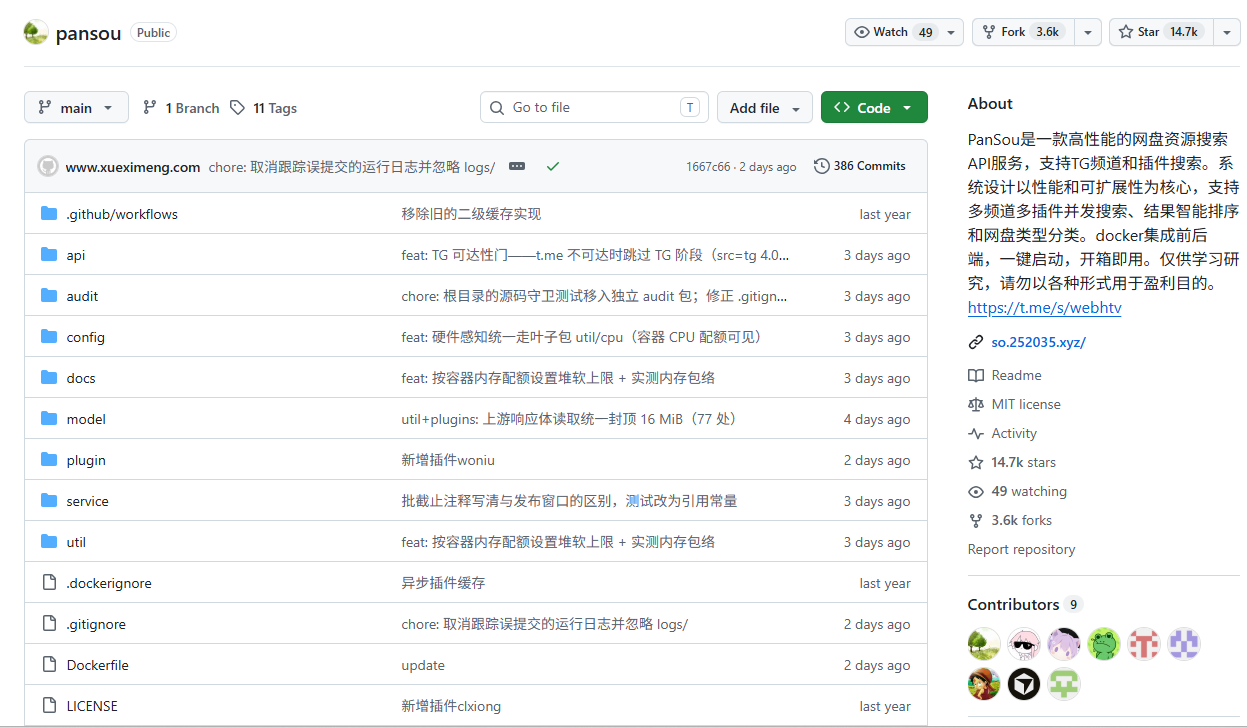
Task: Open the '新增插件woniu' commit message
Action: [x=448, y=460]
